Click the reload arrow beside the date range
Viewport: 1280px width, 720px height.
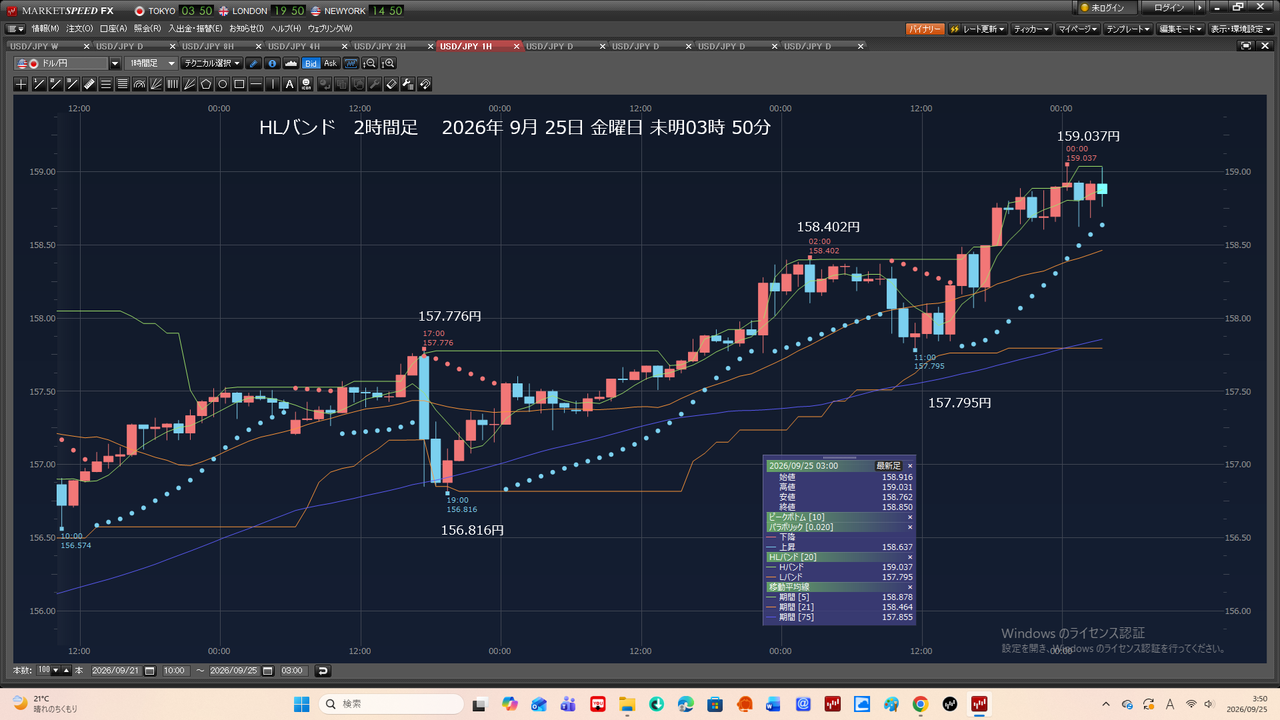tap(323, 670)
